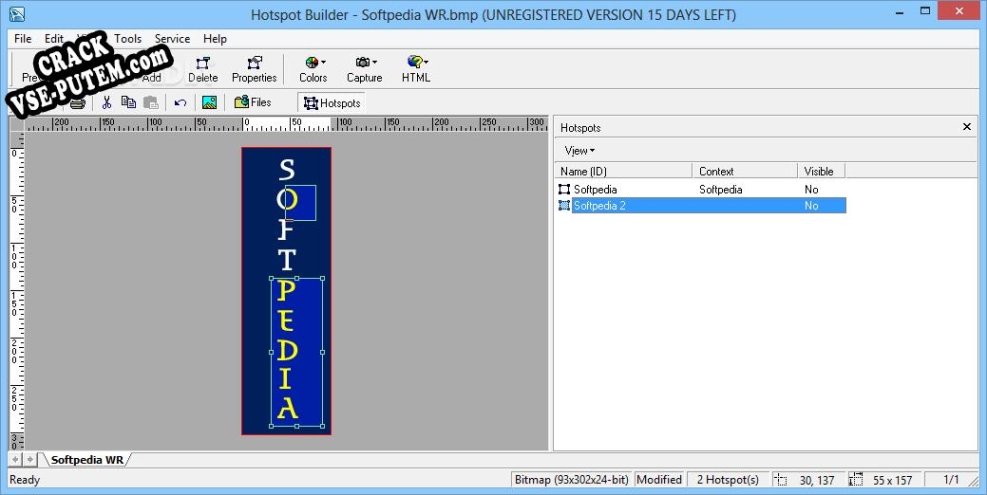The image size is (987, 495).
Task: Open the Help menu
Action: tap(215, 38)
